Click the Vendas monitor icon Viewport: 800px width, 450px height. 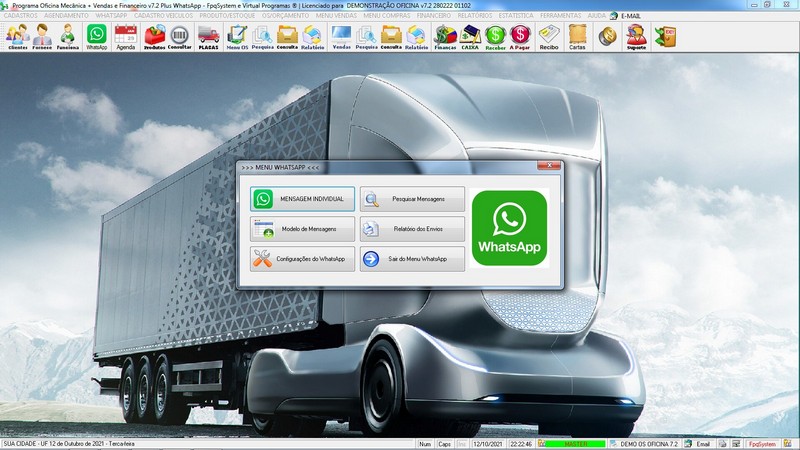(341, 37)
